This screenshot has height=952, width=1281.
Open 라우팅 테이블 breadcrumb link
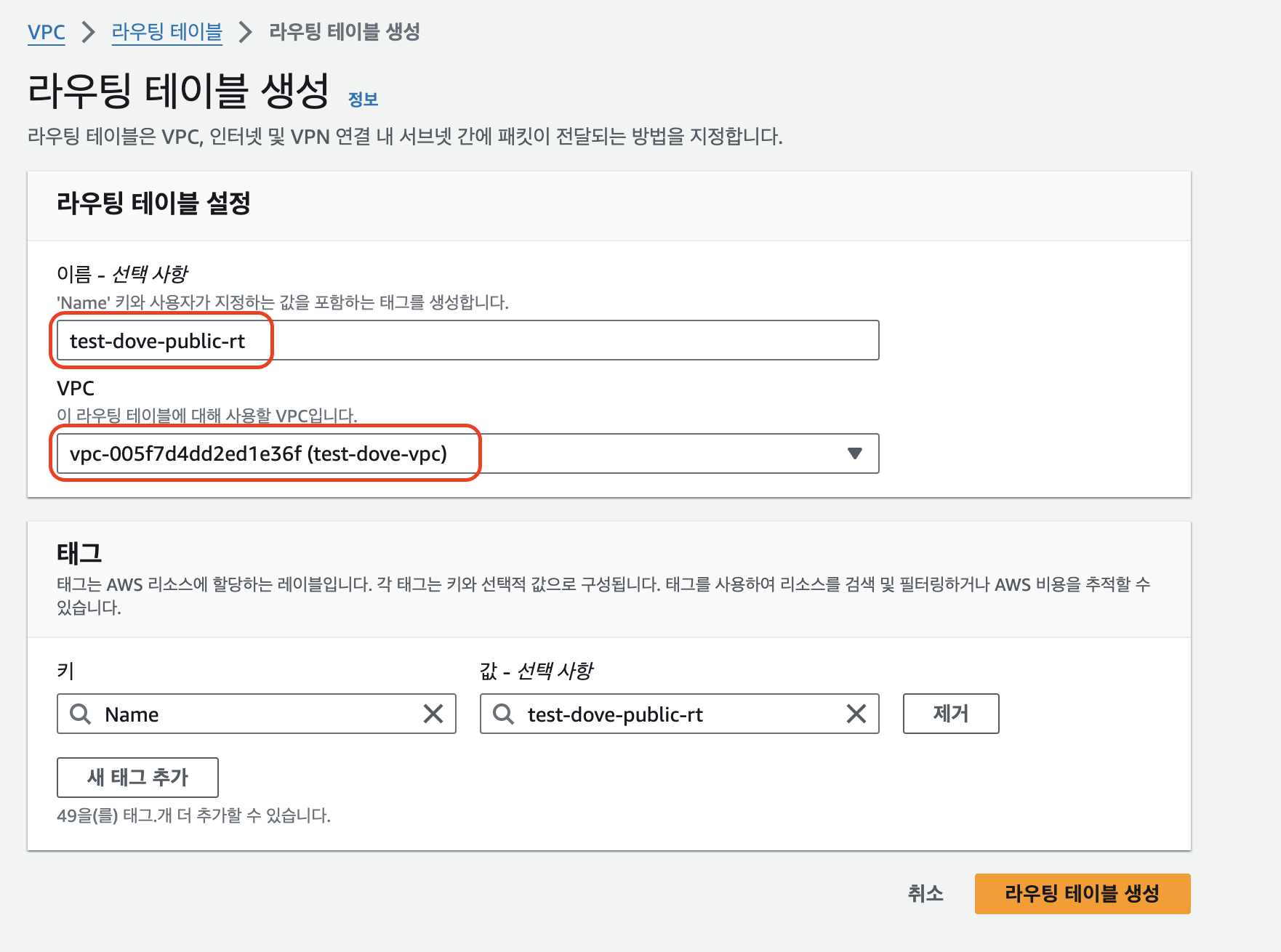click(x=166, y=32)
